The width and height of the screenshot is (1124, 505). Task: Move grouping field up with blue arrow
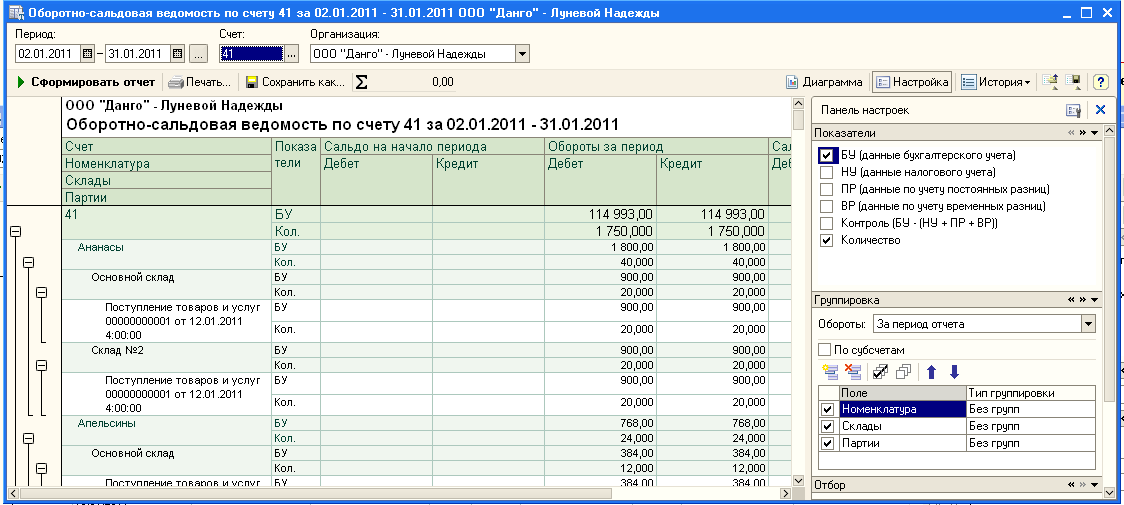931,372
